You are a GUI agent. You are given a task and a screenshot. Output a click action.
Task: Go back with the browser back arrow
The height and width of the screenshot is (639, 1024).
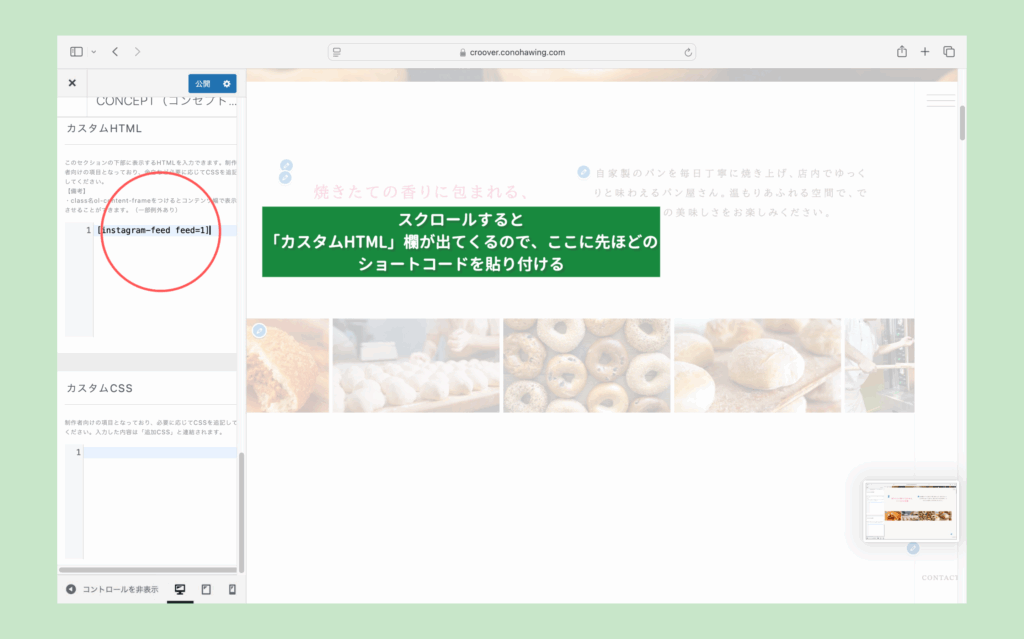(x=115, y=52)
